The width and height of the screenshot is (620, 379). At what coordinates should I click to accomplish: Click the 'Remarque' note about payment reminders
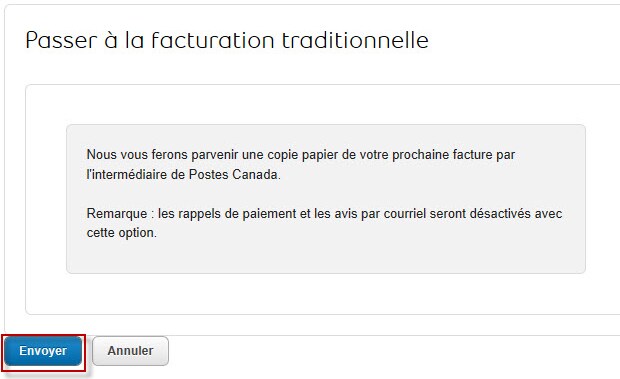tap(324, 223)
